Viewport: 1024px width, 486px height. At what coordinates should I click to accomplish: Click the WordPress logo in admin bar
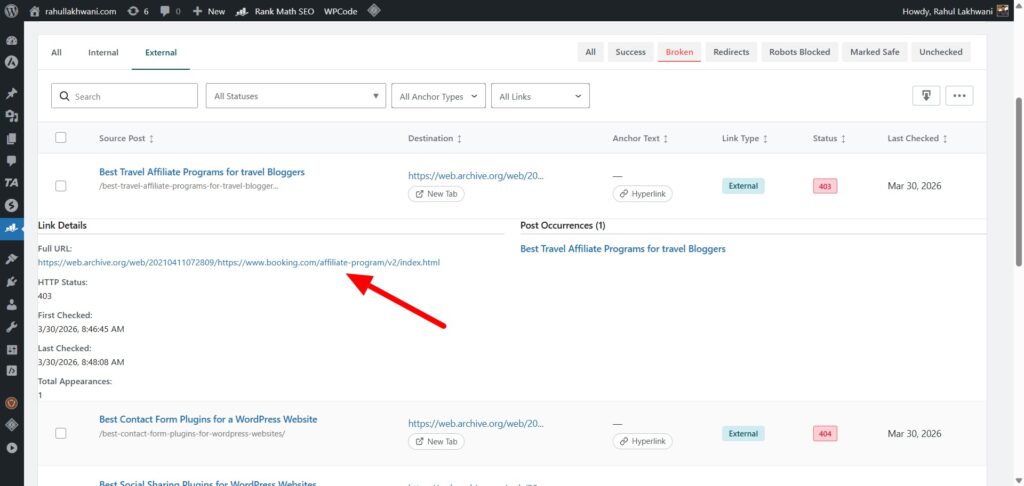tap(12, 11)
